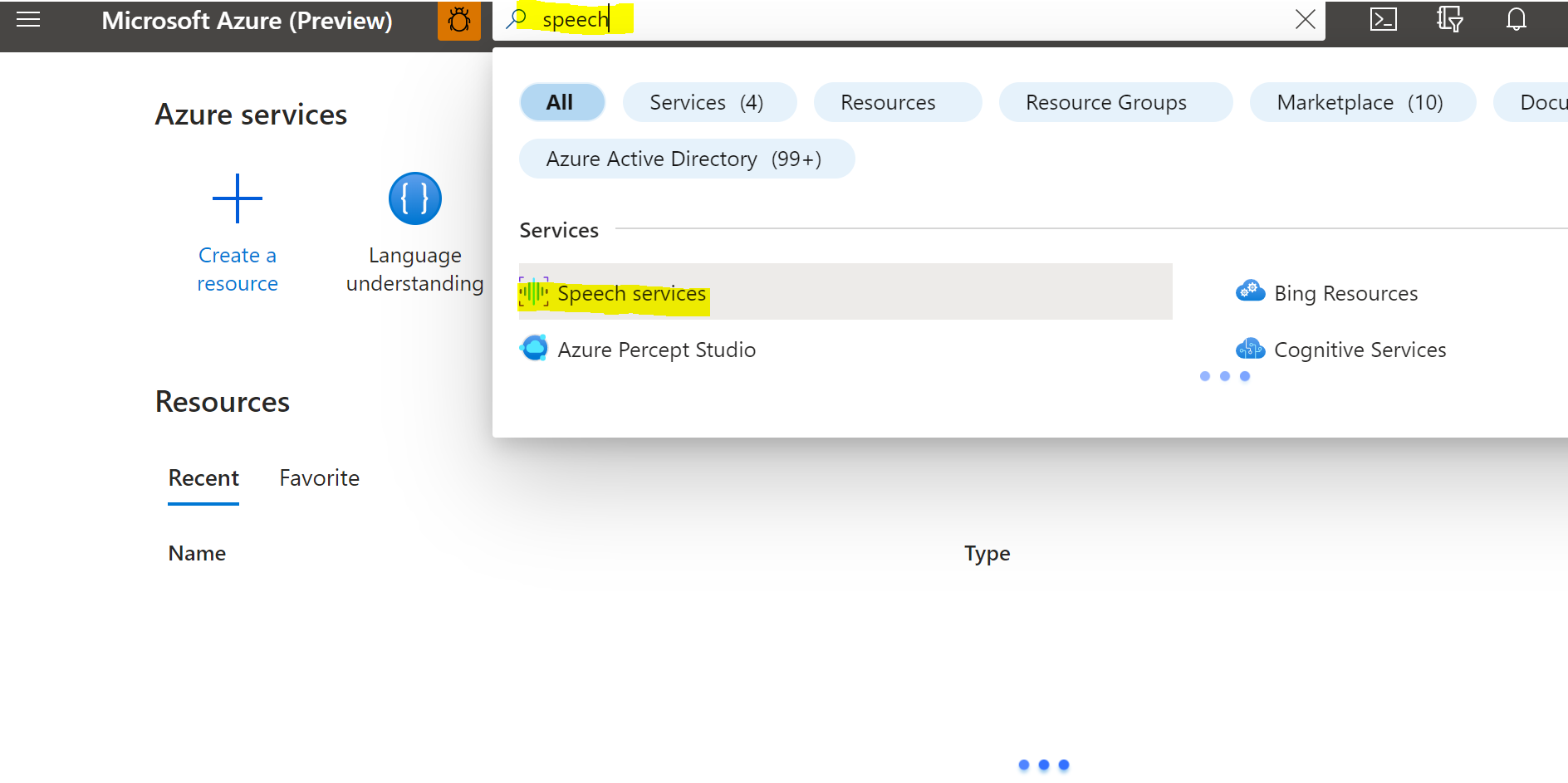Click the Azure Percept Studio icon

coord(534,349)
